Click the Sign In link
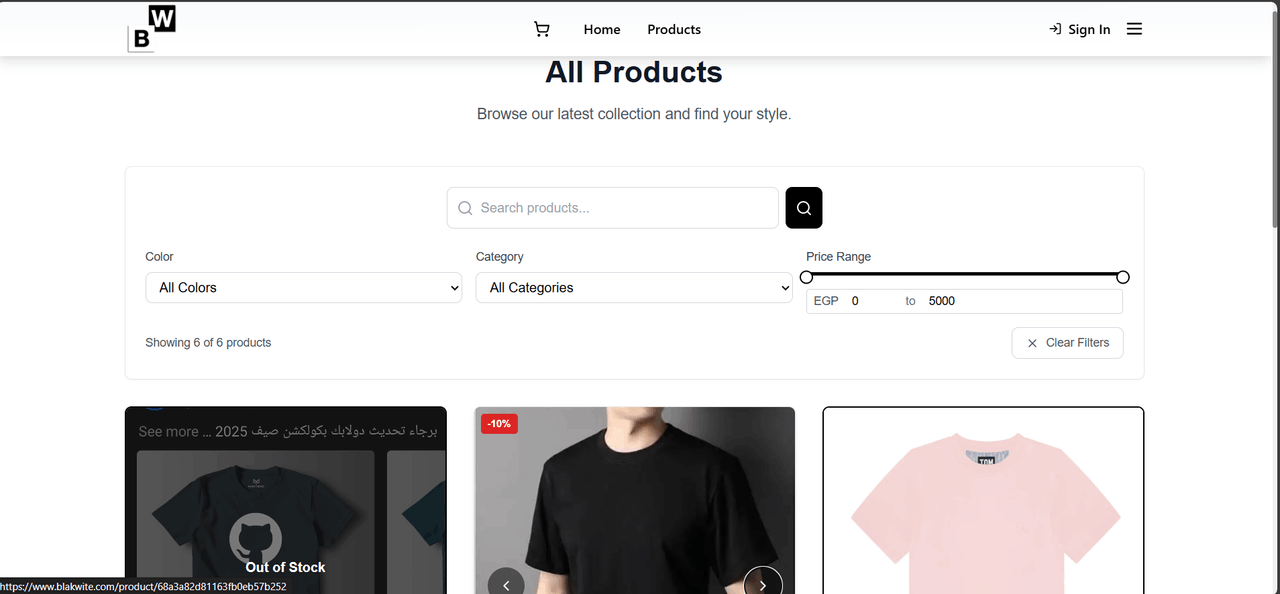 [1079, 30]
